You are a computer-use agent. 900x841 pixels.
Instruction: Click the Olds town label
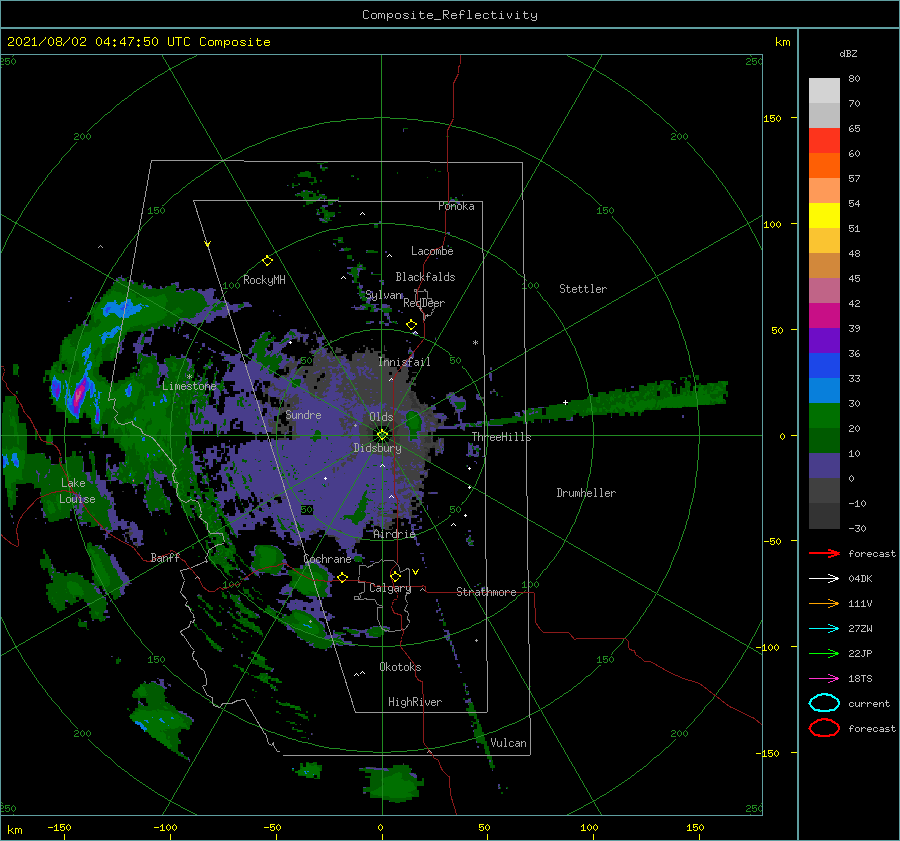[x=381, y=417]
